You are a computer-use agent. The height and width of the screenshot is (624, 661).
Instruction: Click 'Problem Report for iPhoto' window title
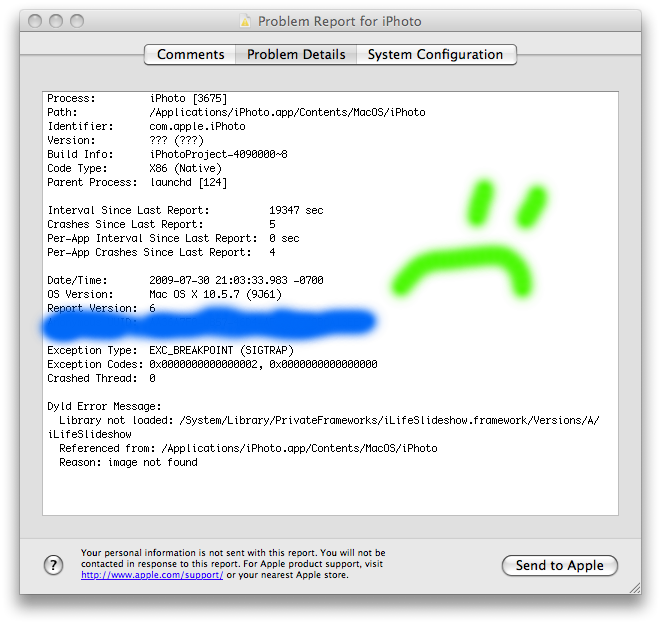tap(340, 21)
